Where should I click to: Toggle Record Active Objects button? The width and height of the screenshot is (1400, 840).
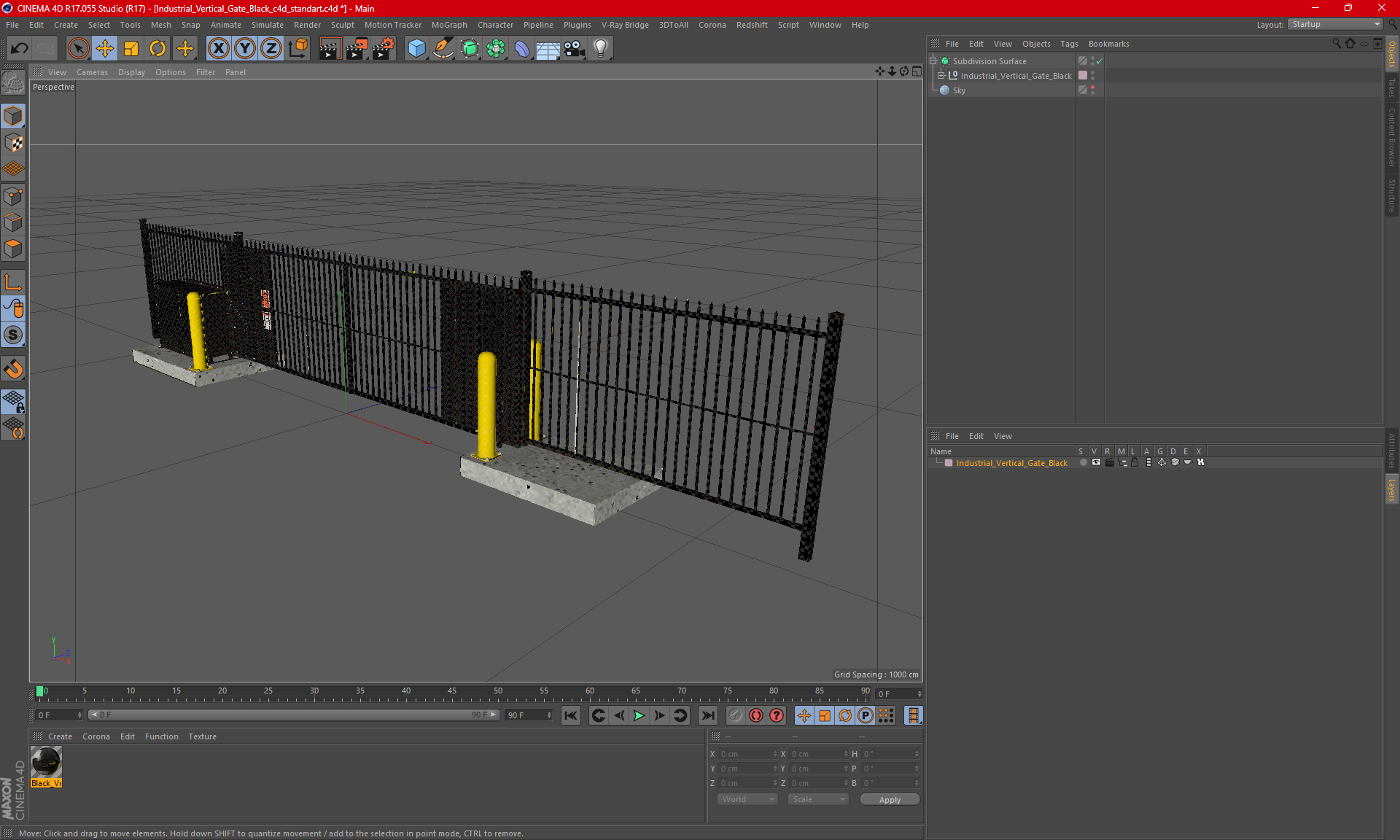pyautogui.click(x=736, y=715)
